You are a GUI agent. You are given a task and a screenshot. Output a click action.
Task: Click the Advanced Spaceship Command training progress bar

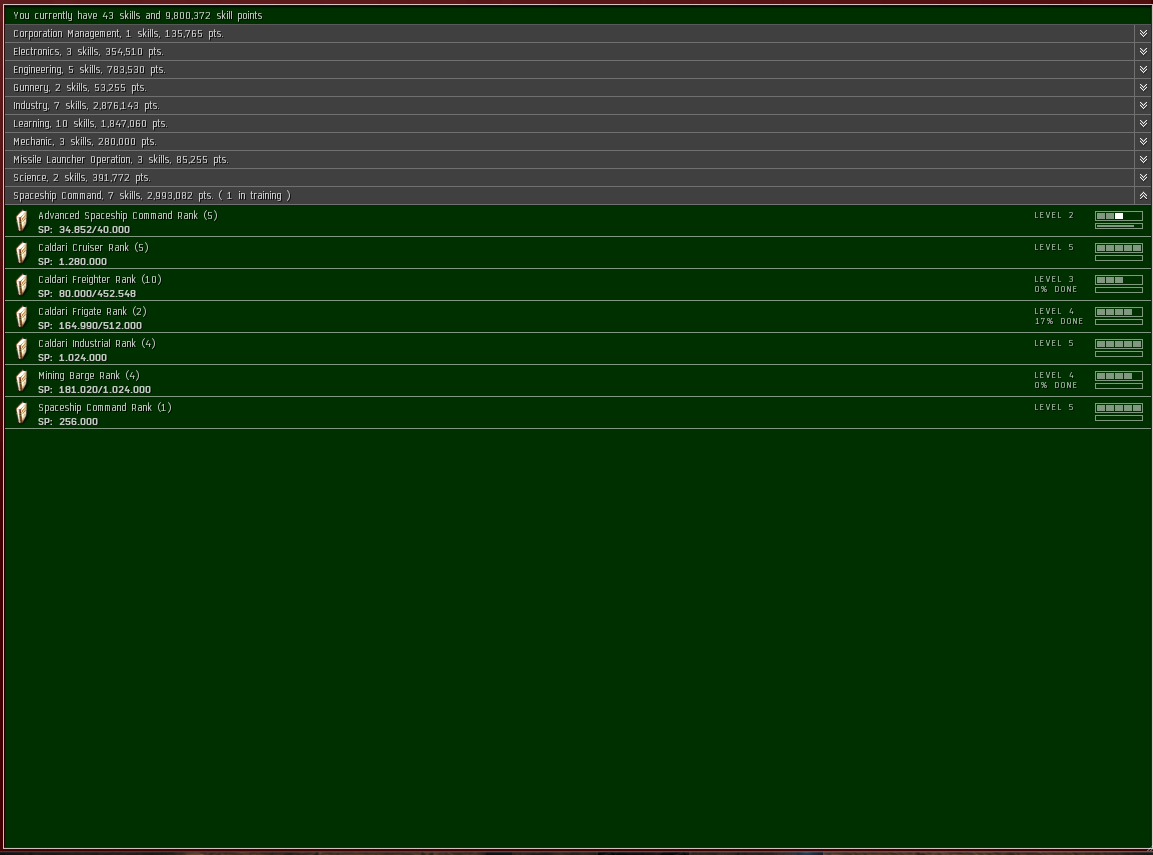[x=1118, y=226]
